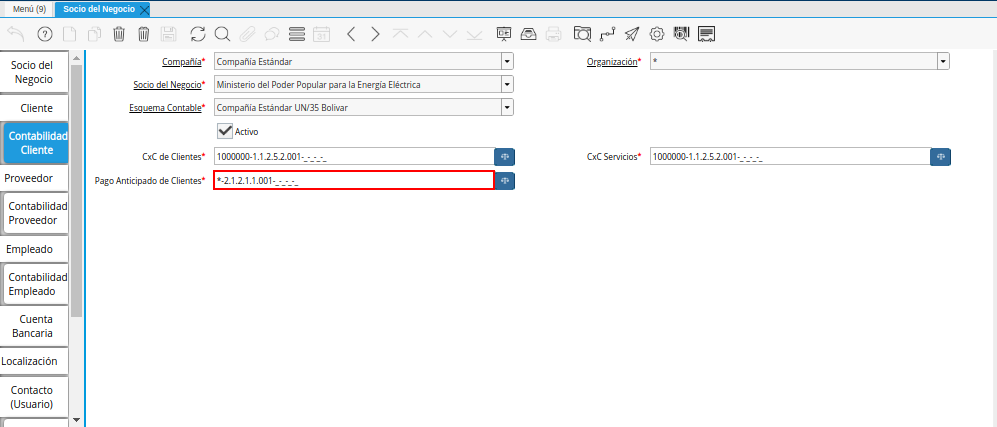Open the Socio del Negocio side tab
997x427 pixels.
32,72
